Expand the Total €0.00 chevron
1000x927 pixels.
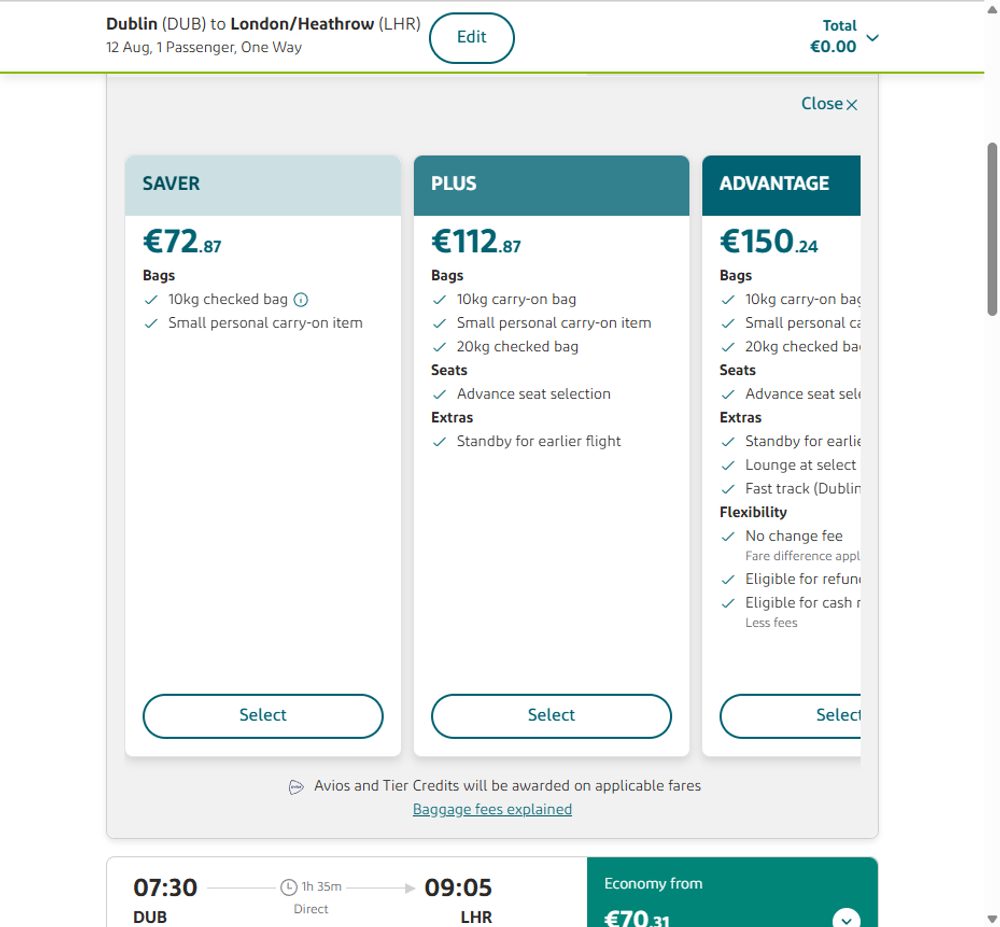(872, 38)
